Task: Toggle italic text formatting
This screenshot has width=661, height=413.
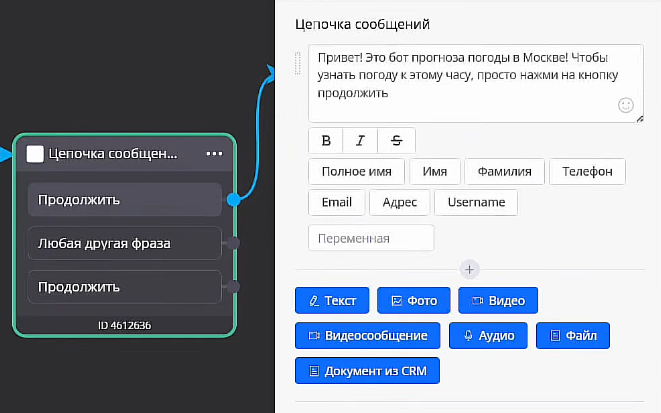Action: [x=361, y=140]
